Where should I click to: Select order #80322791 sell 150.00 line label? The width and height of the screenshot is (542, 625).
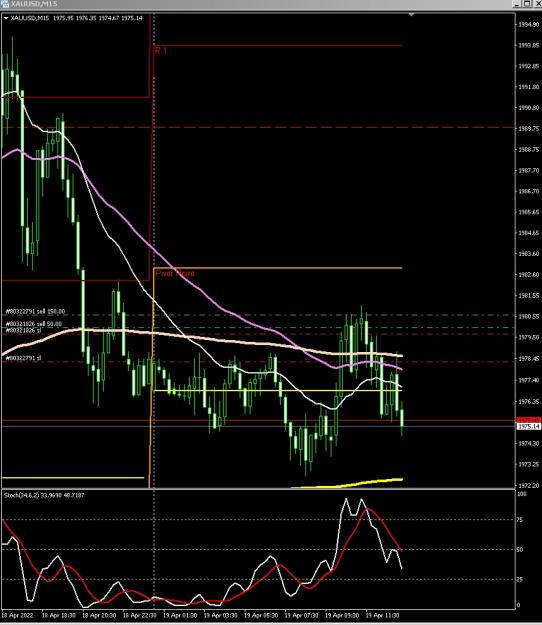[x=35, y=311]
